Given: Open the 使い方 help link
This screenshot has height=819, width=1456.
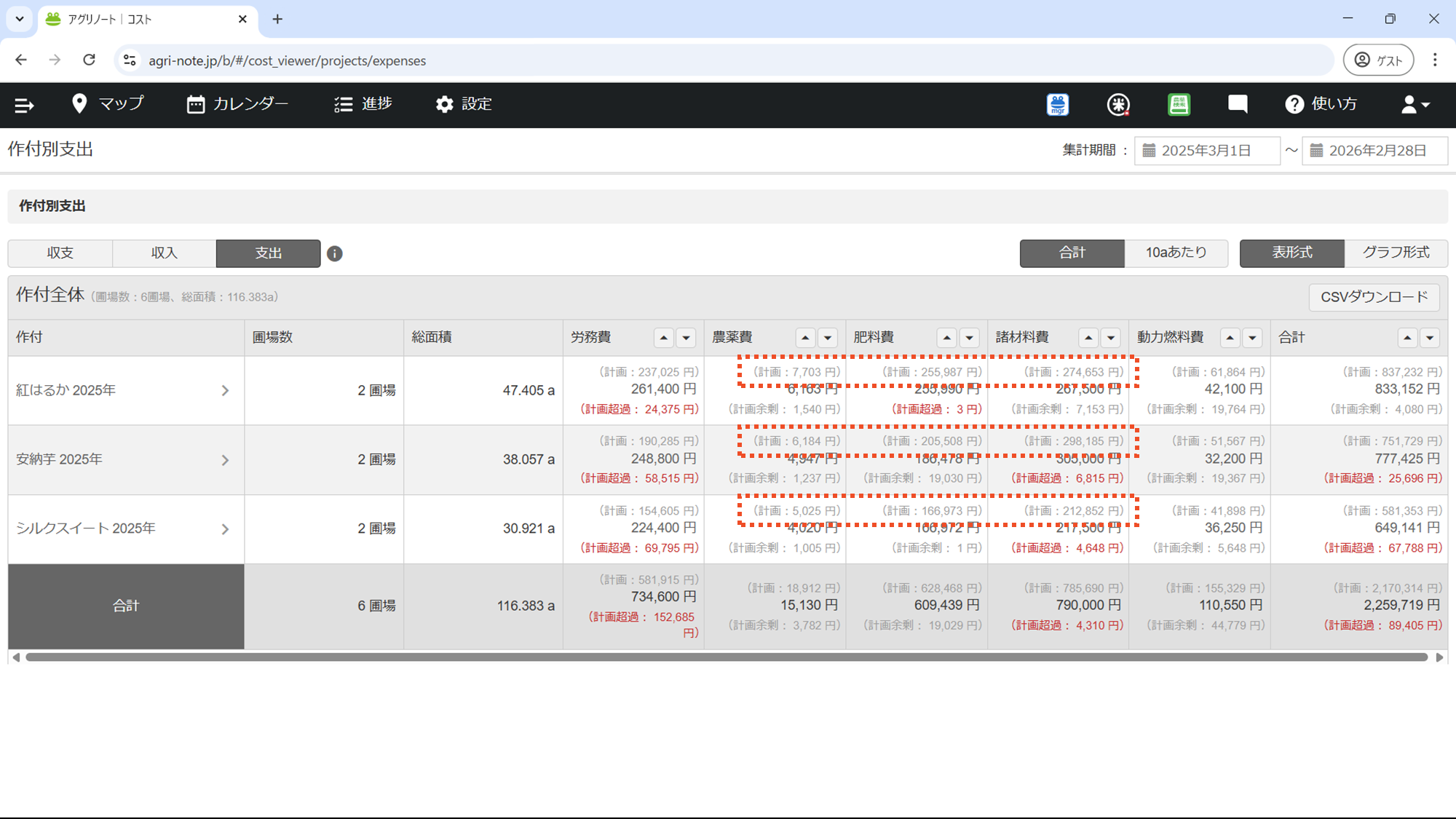Looking at the screenshot, I should (x=1321, y=104).
